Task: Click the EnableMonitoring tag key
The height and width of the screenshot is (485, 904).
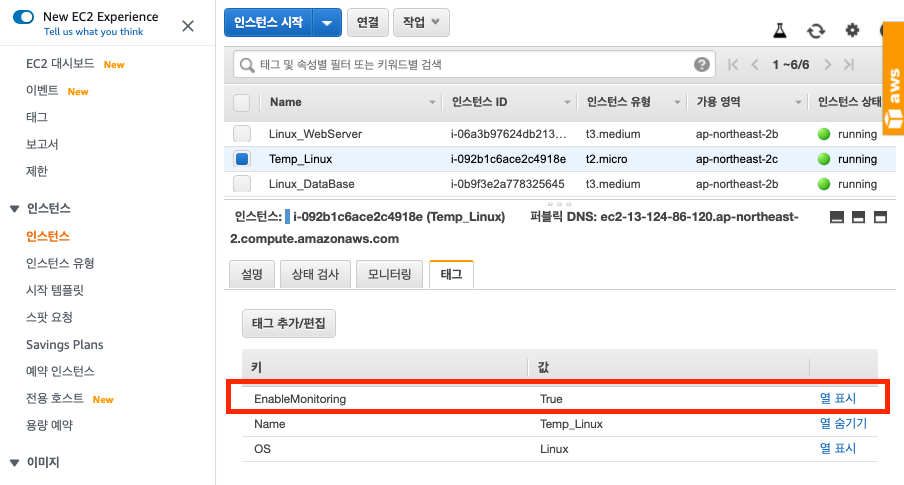Action: point(300,399)
